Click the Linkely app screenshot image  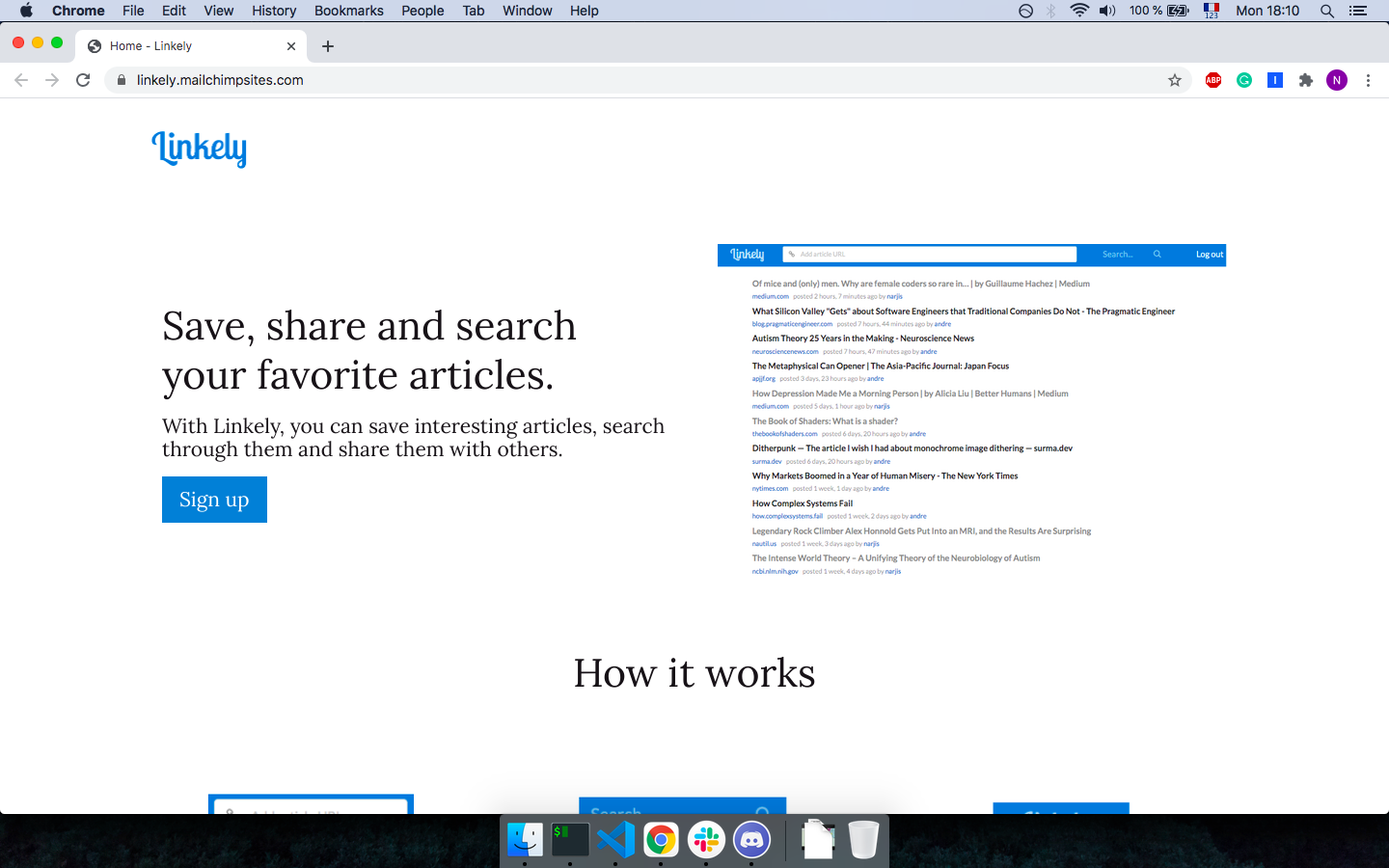[x=971, y=412]
